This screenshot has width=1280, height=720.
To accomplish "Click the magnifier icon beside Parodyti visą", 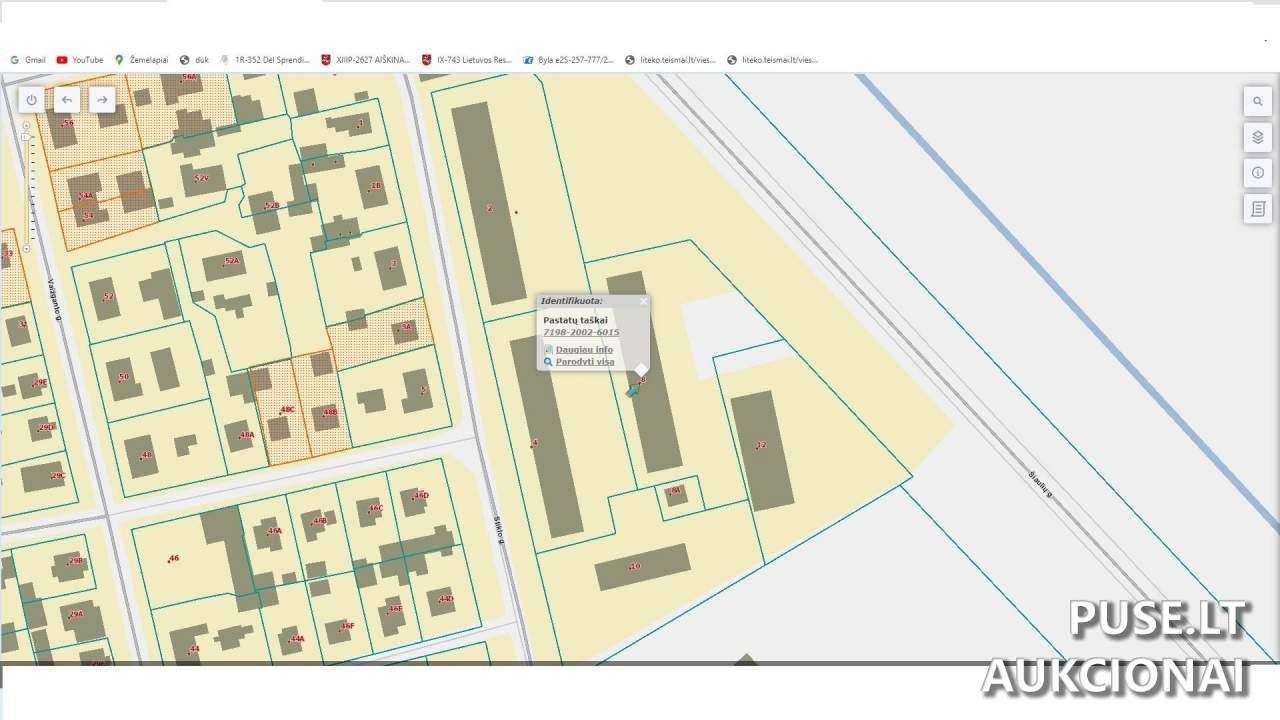I will (548, 362).
